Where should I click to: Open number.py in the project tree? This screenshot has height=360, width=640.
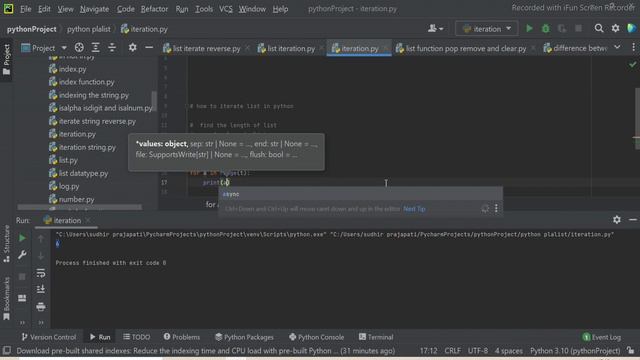point(71,200)
